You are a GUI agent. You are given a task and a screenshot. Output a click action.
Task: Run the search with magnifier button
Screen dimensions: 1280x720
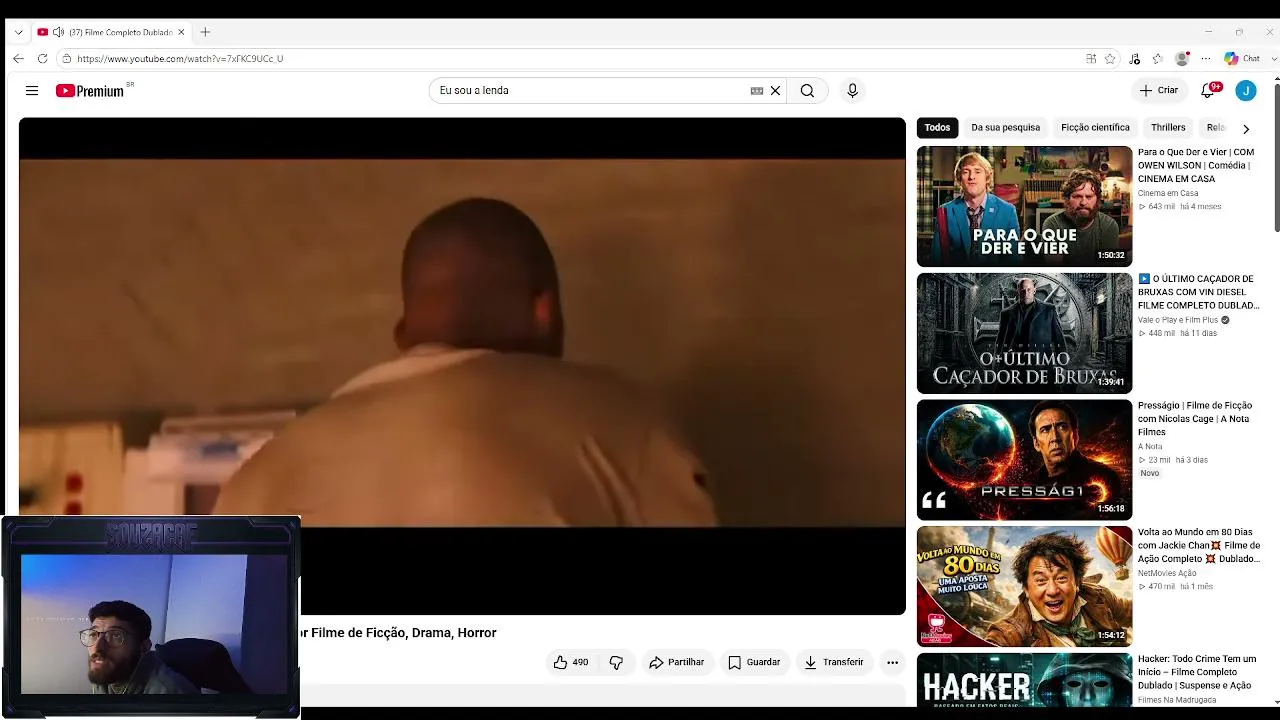807,91
